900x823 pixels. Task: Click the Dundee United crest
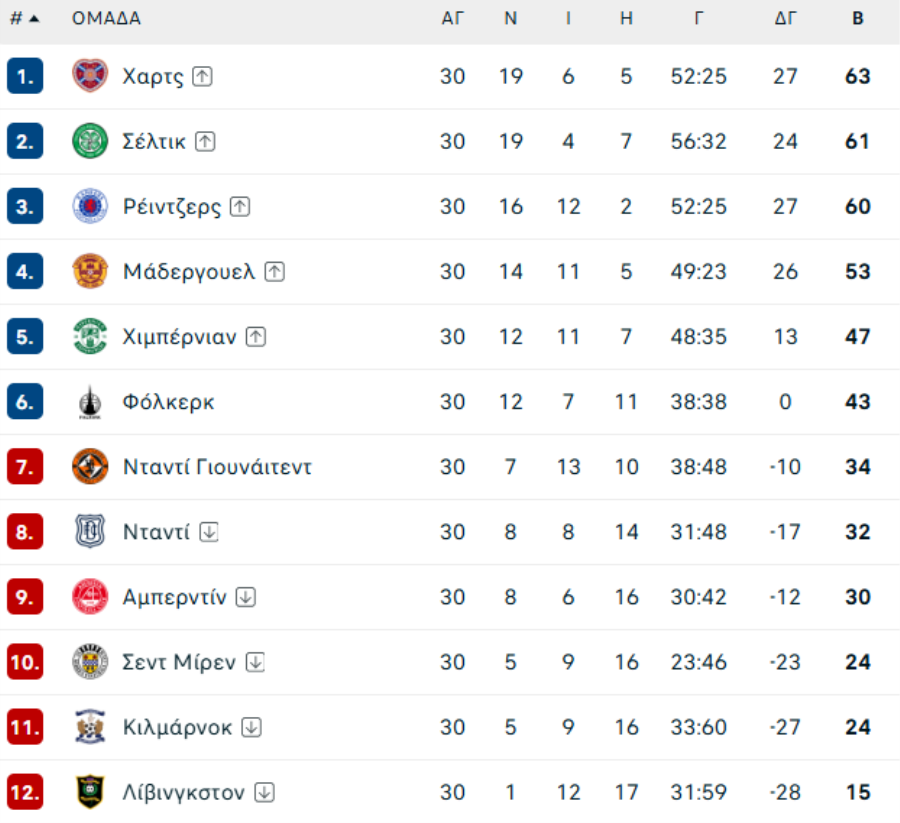tap(90, 467)
